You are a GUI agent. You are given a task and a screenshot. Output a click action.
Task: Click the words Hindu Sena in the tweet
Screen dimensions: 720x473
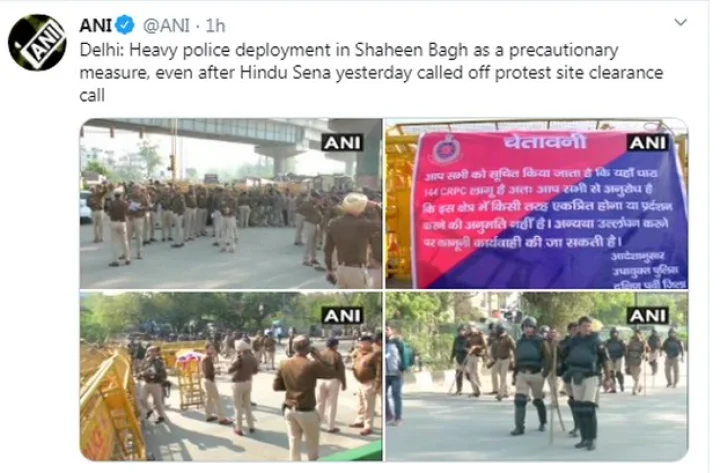coord(286,73)
